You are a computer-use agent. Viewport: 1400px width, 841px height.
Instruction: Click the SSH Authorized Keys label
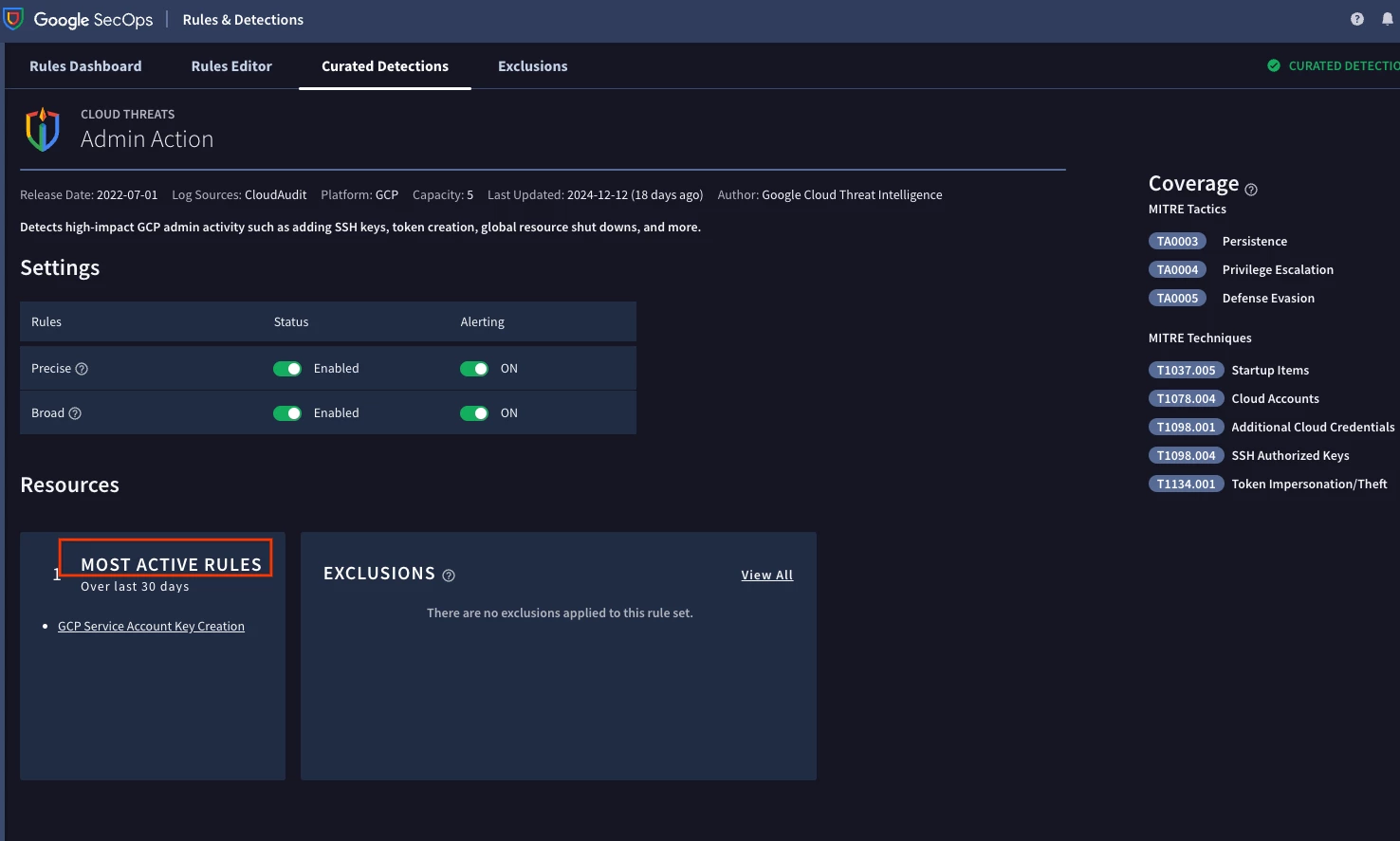pos(1290,456)
